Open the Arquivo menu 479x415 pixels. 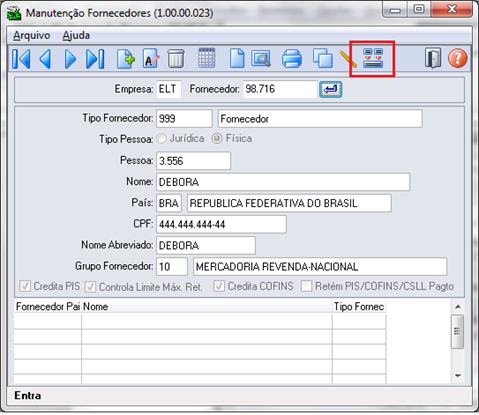[32, 35]
